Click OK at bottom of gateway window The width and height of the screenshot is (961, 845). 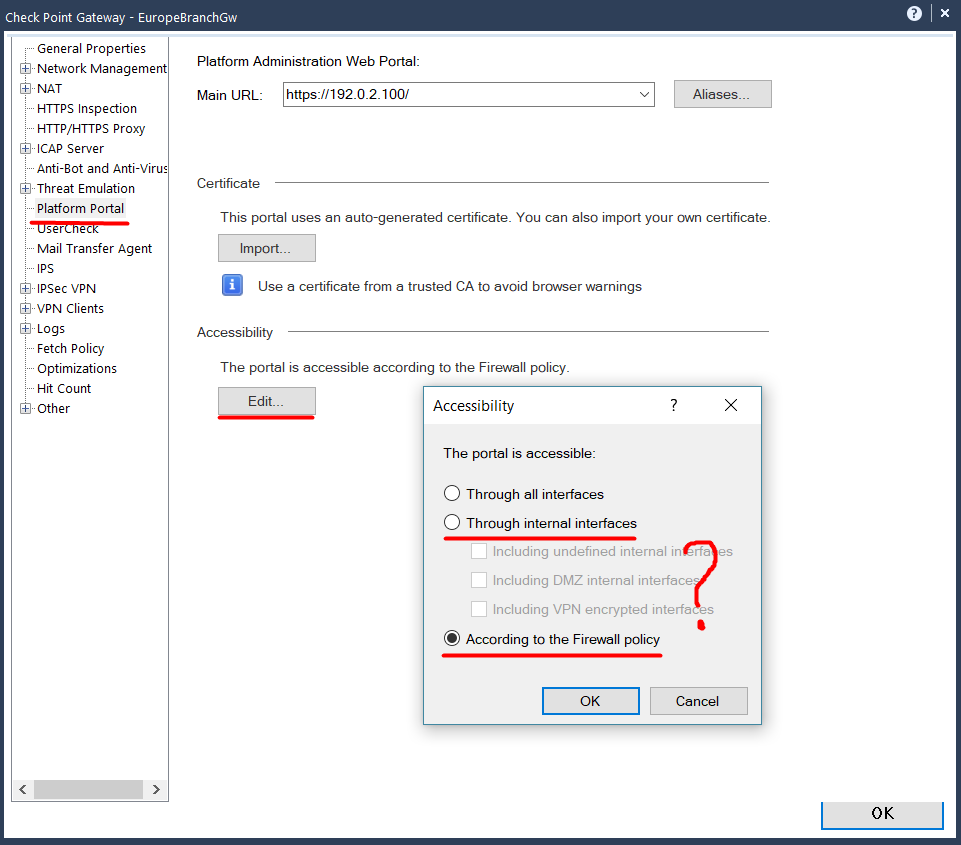882,814
